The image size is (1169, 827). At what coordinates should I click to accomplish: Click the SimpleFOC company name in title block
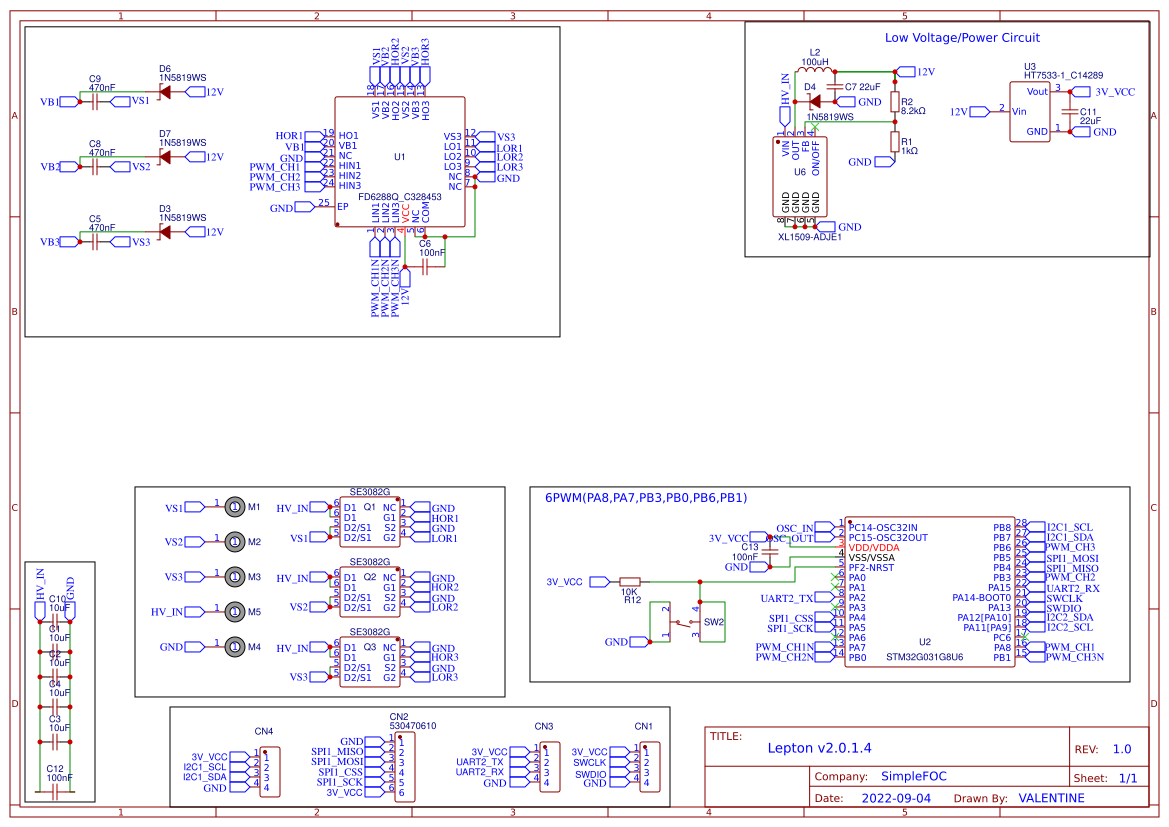[913, 776]
